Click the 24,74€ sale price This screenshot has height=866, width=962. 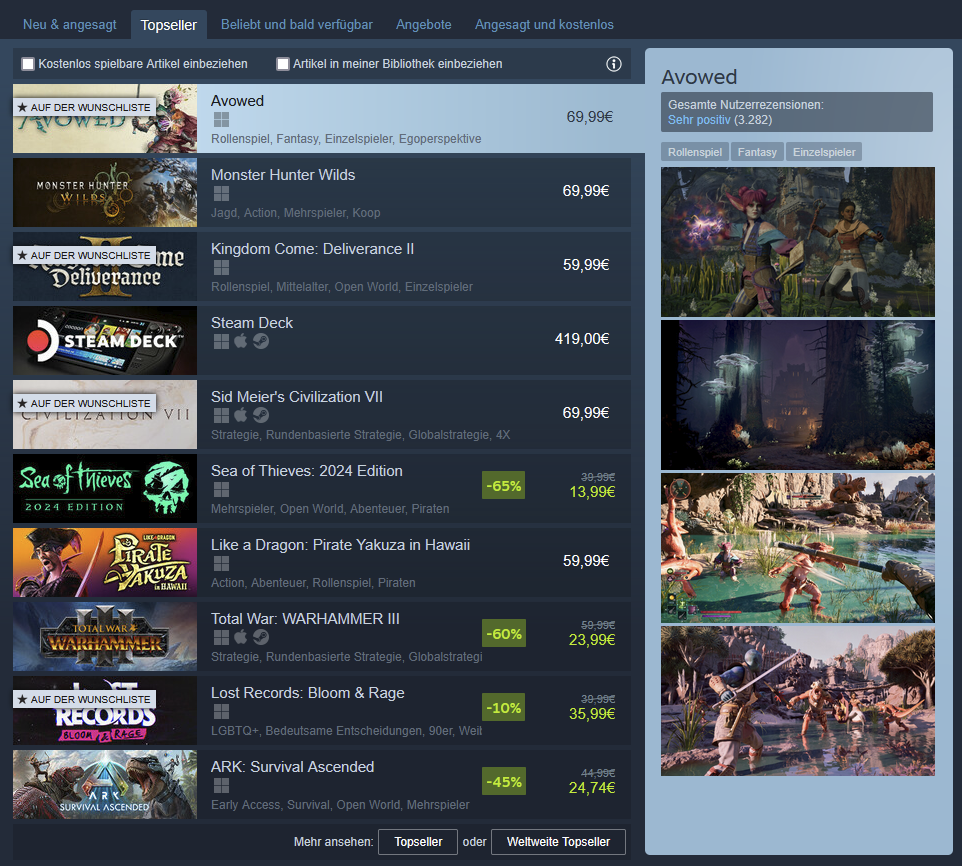coord(592,787)
